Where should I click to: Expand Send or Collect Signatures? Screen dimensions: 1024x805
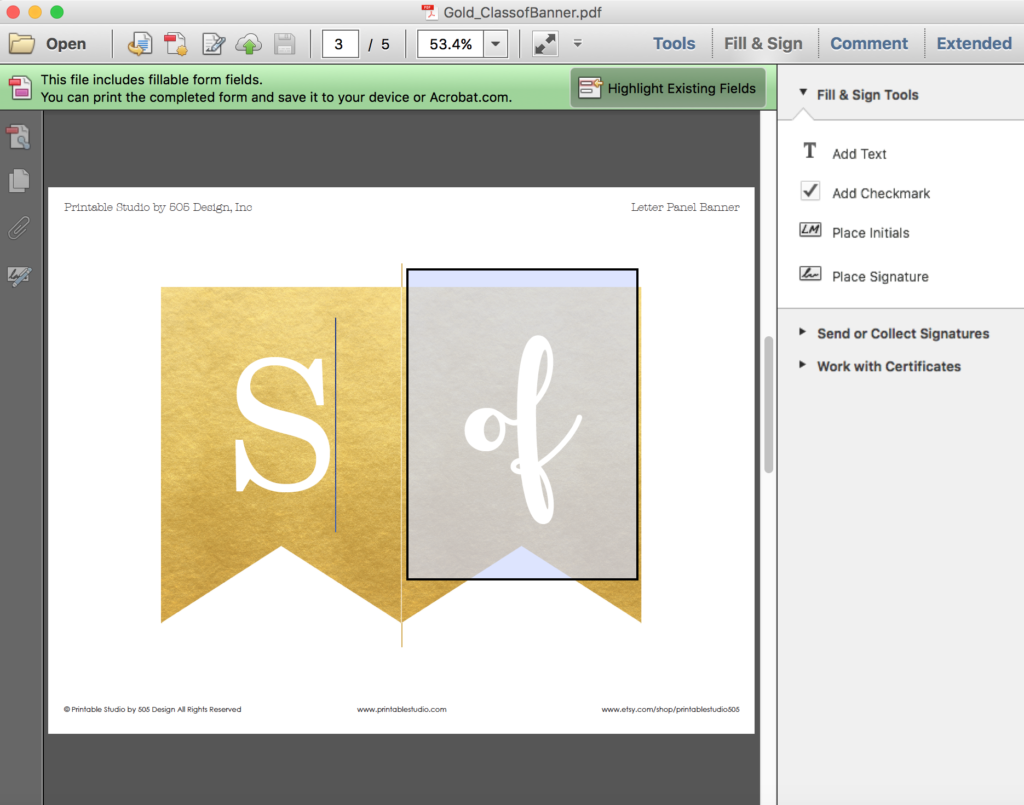[x=903, y=333]
